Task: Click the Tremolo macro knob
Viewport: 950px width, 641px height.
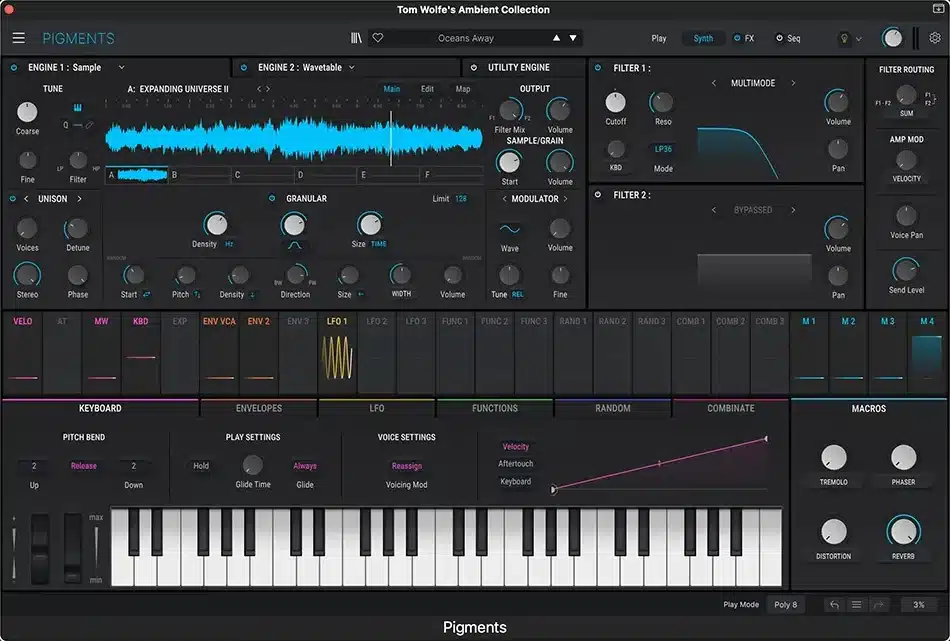Action: click(834, 457)
